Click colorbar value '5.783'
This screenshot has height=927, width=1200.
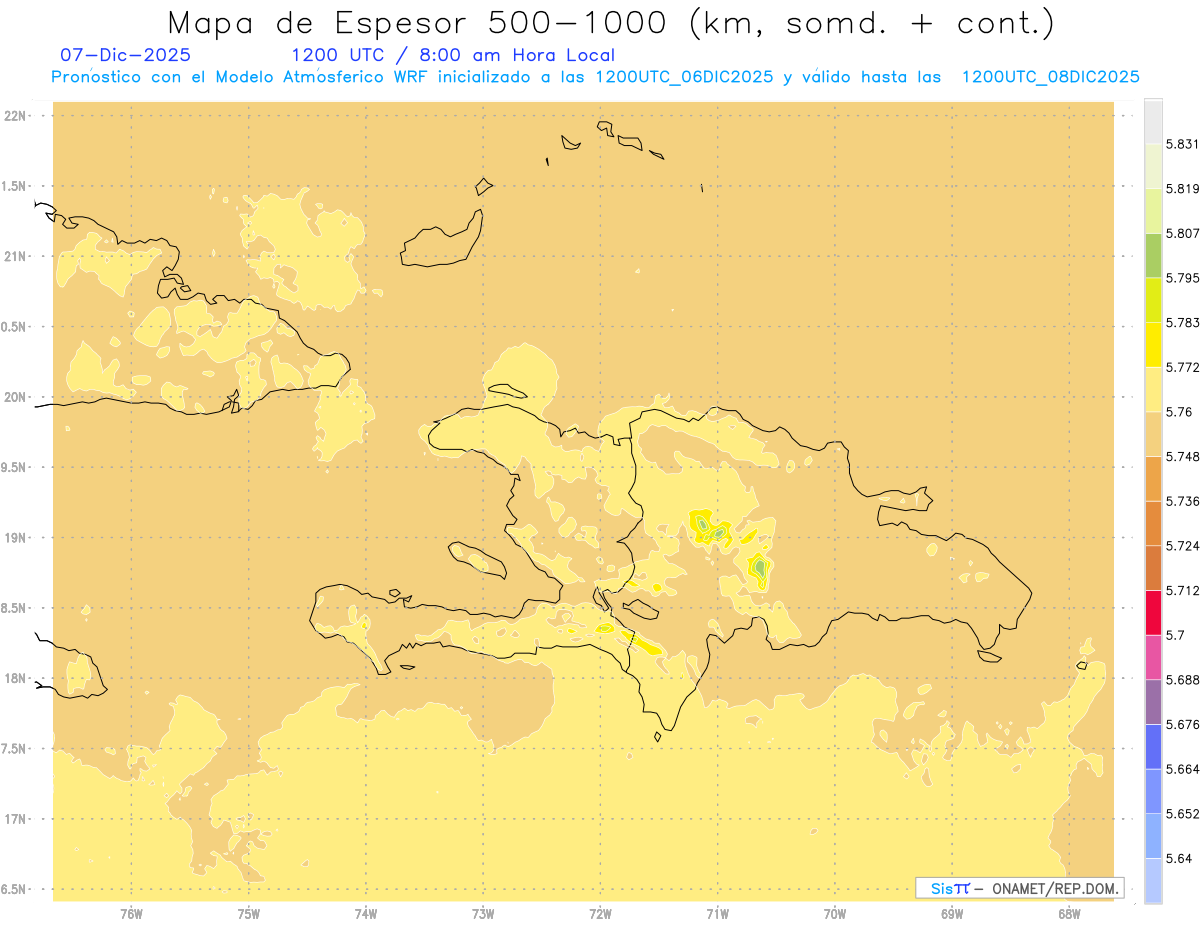tap(1182, 322)
